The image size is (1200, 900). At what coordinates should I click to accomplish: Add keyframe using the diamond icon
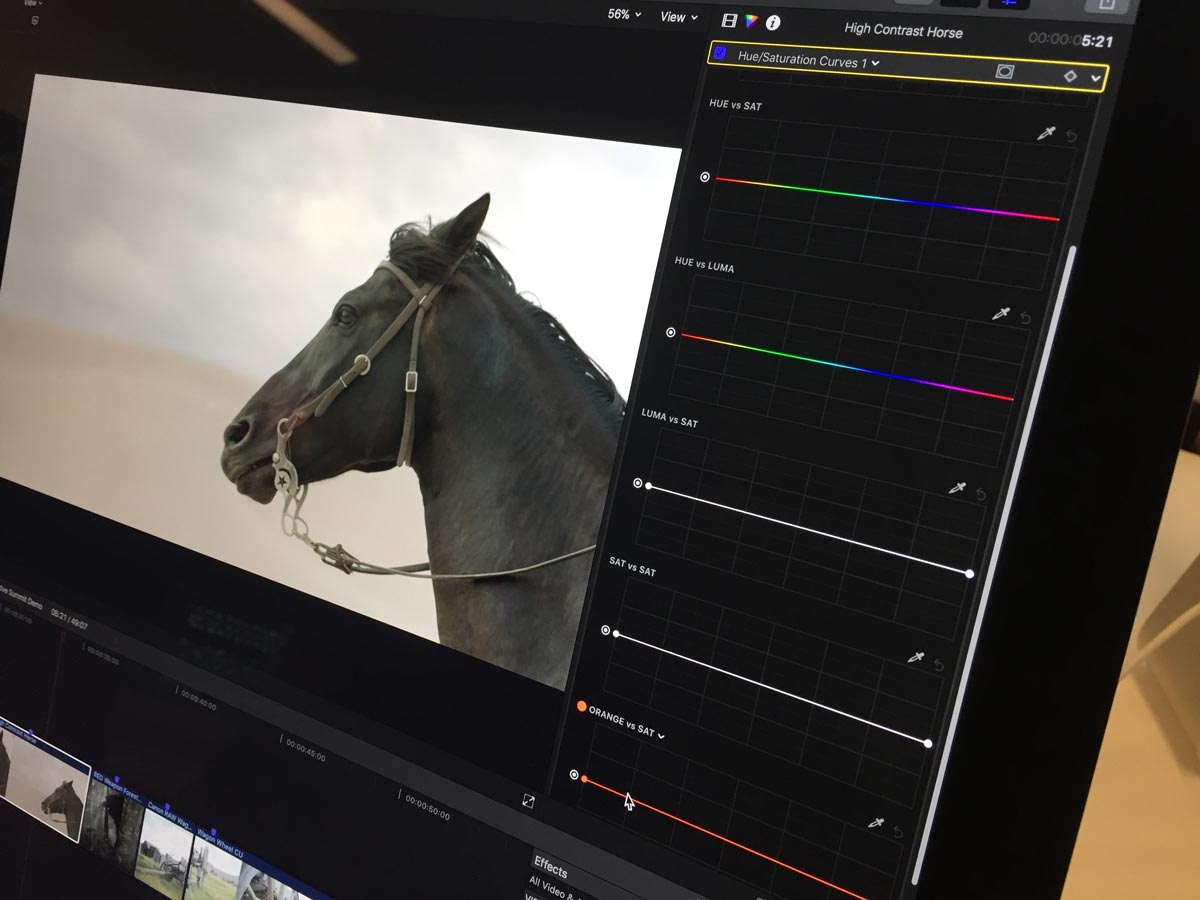[x=1070, y=76]
